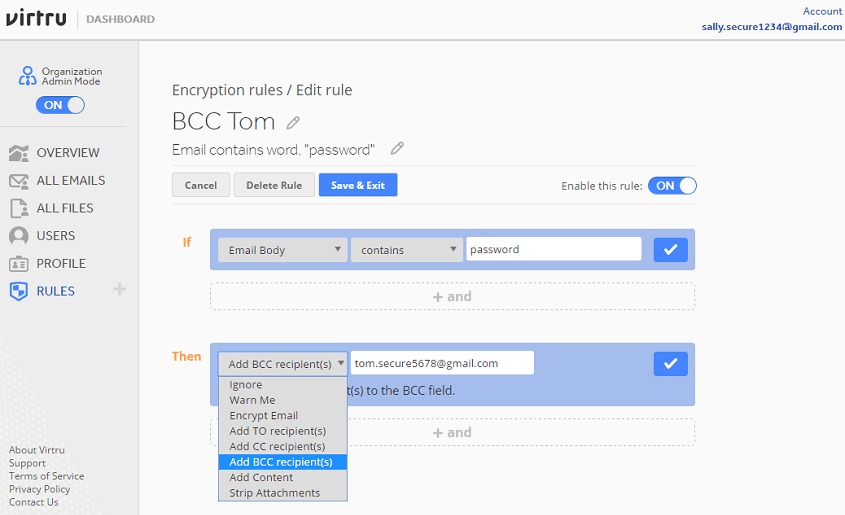Click the Delete Rule button
The image size is (845, 515).
pyautogui.click(x=274, y=185)
